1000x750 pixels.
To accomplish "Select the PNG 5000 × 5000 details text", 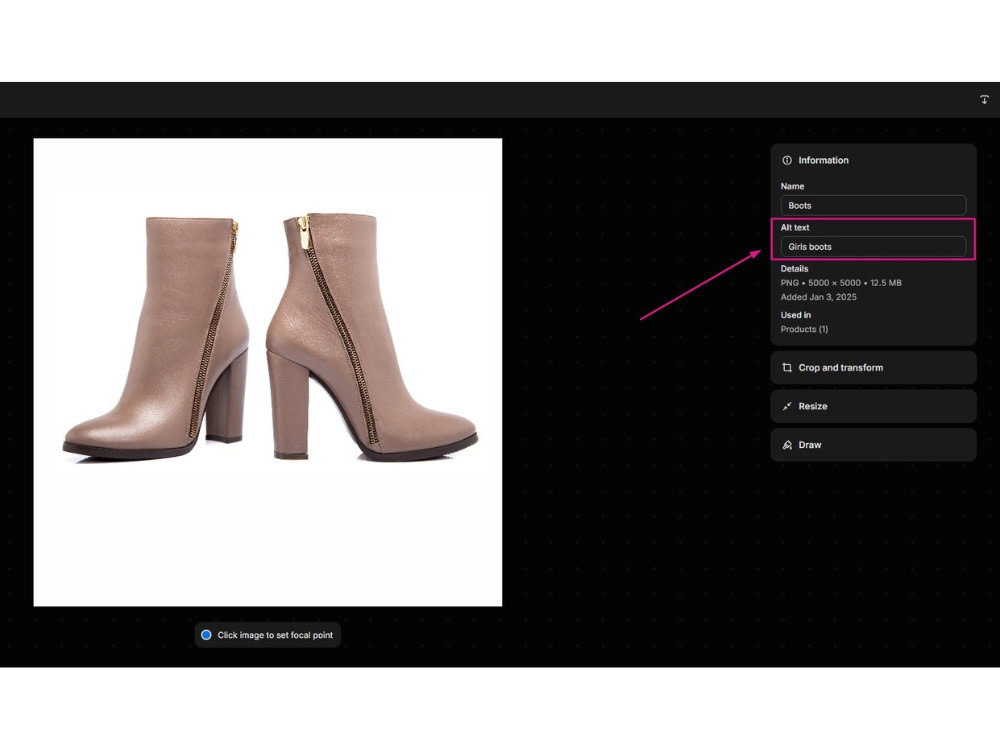I will [841, 283].
